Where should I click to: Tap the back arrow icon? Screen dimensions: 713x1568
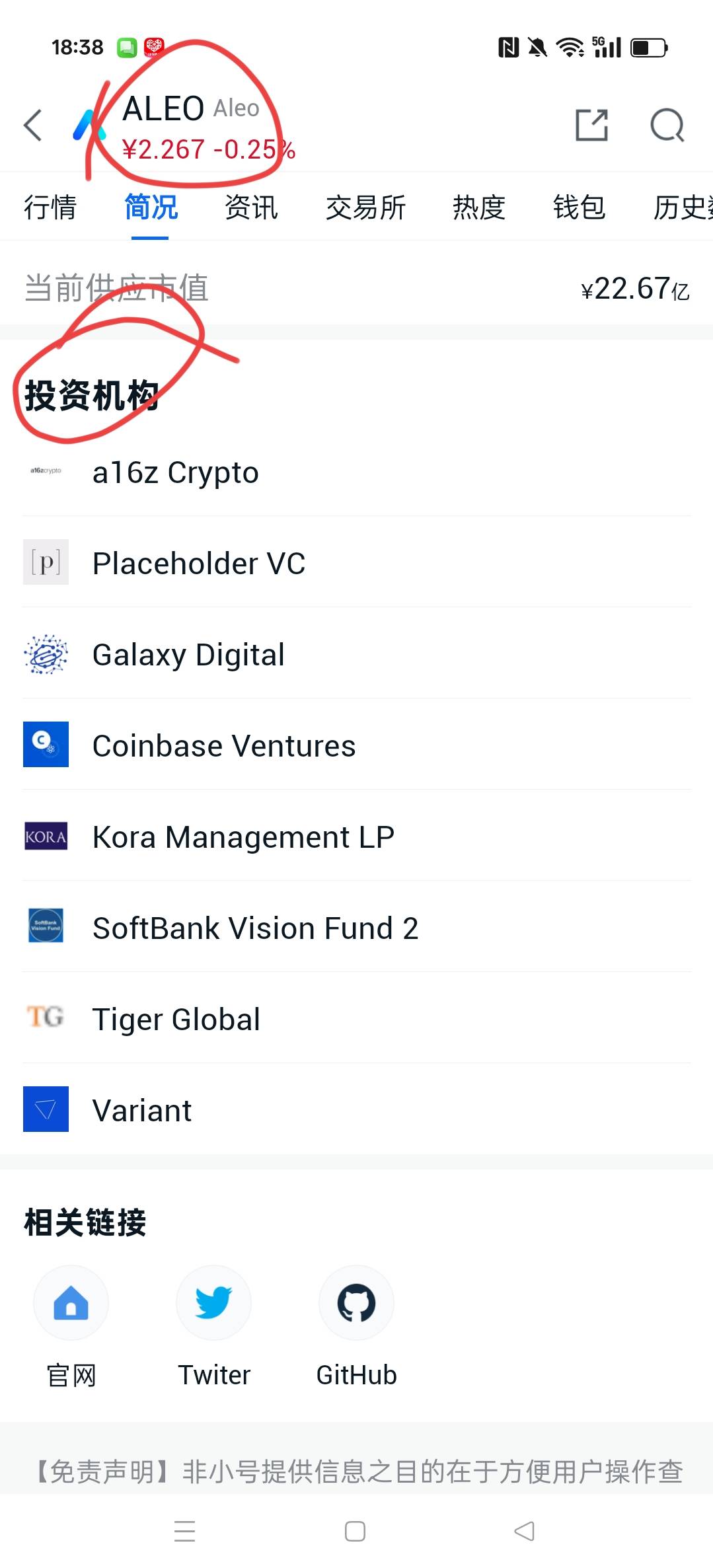pos(33,125)
